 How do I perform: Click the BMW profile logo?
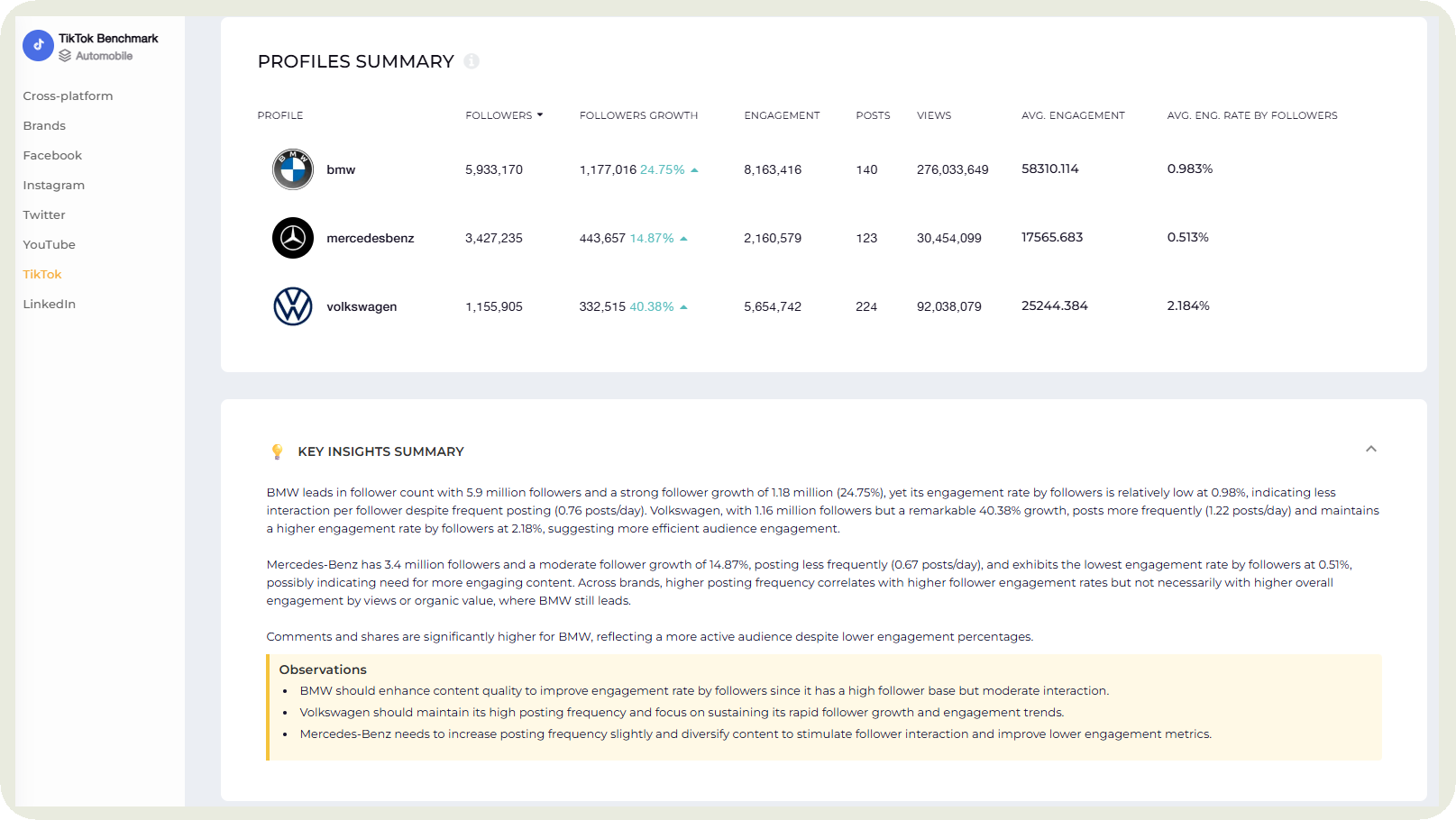[x=293, y=169]
